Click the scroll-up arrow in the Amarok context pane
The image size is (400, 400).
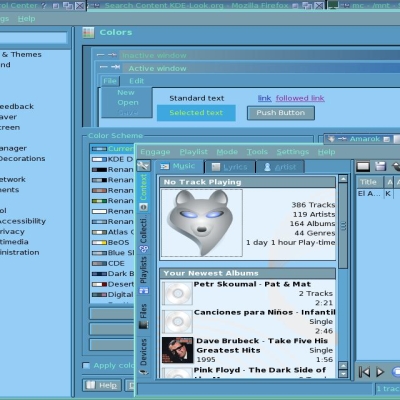[343, 179]
